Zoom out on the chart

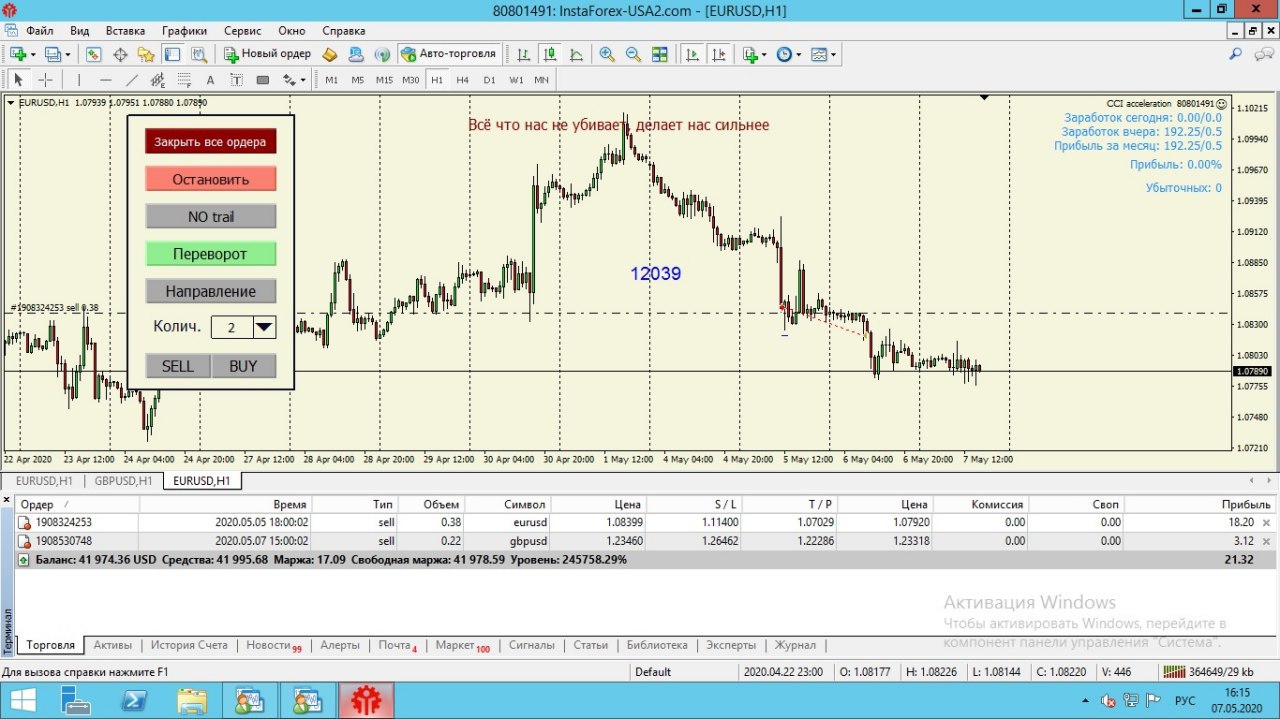(x=633, y=54)
